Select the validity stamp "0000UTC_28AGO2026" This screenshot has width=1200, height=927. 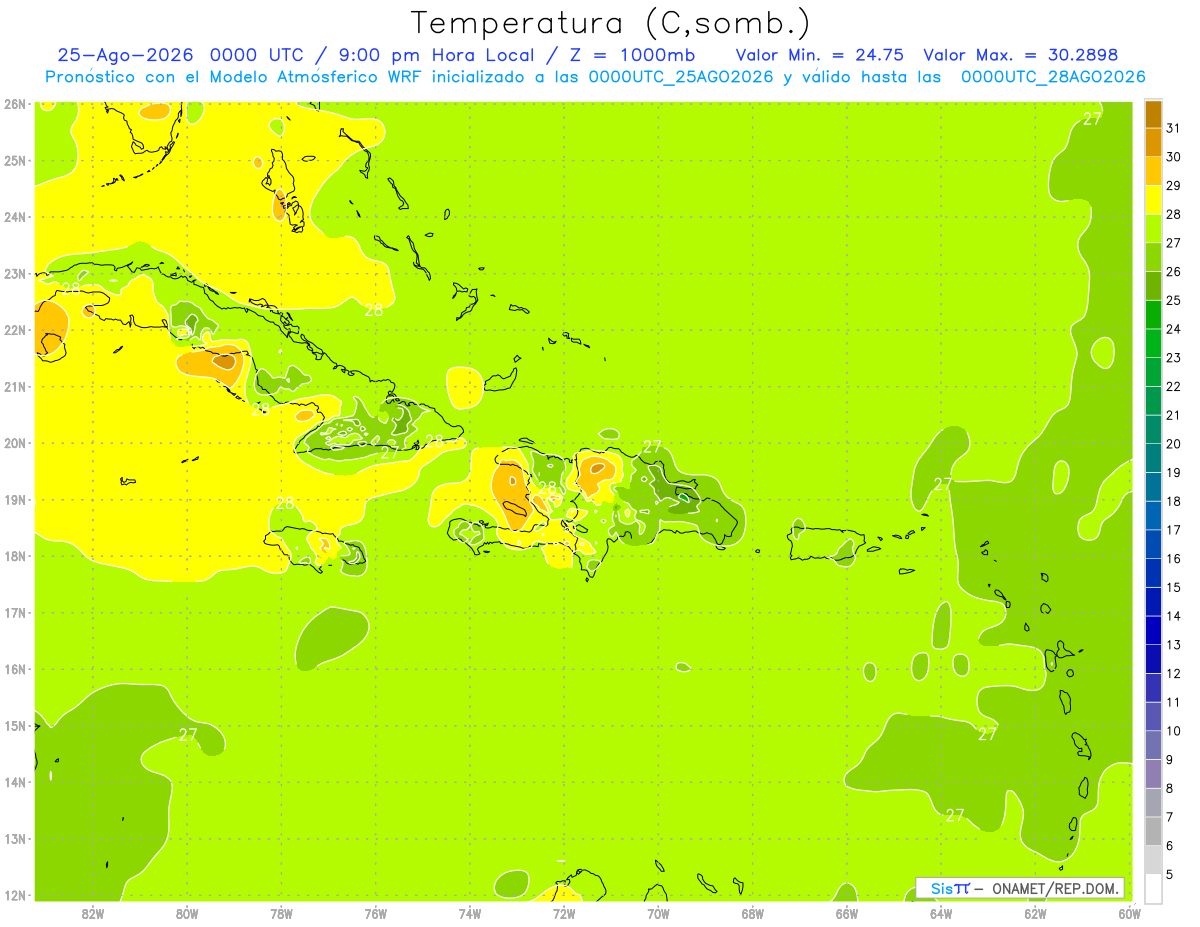[x=1053, y=77]
